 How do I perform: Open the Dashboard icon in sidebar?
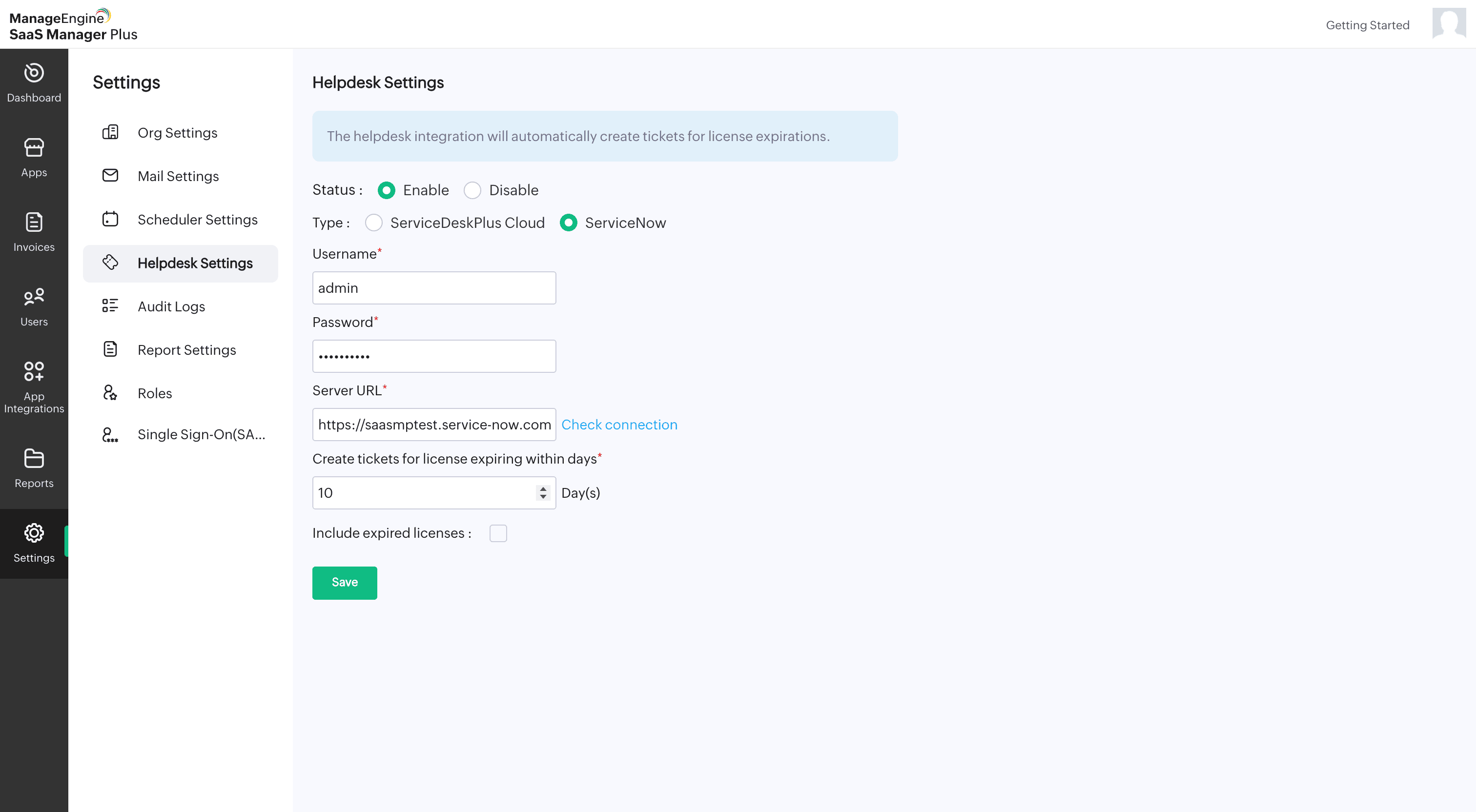[34, 73]
